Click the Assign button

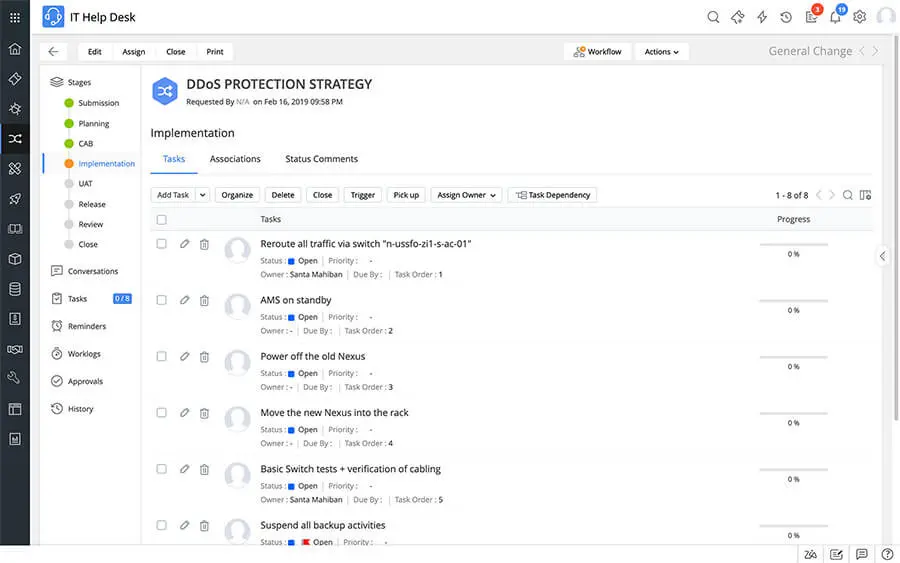click(x=134, y=52)
